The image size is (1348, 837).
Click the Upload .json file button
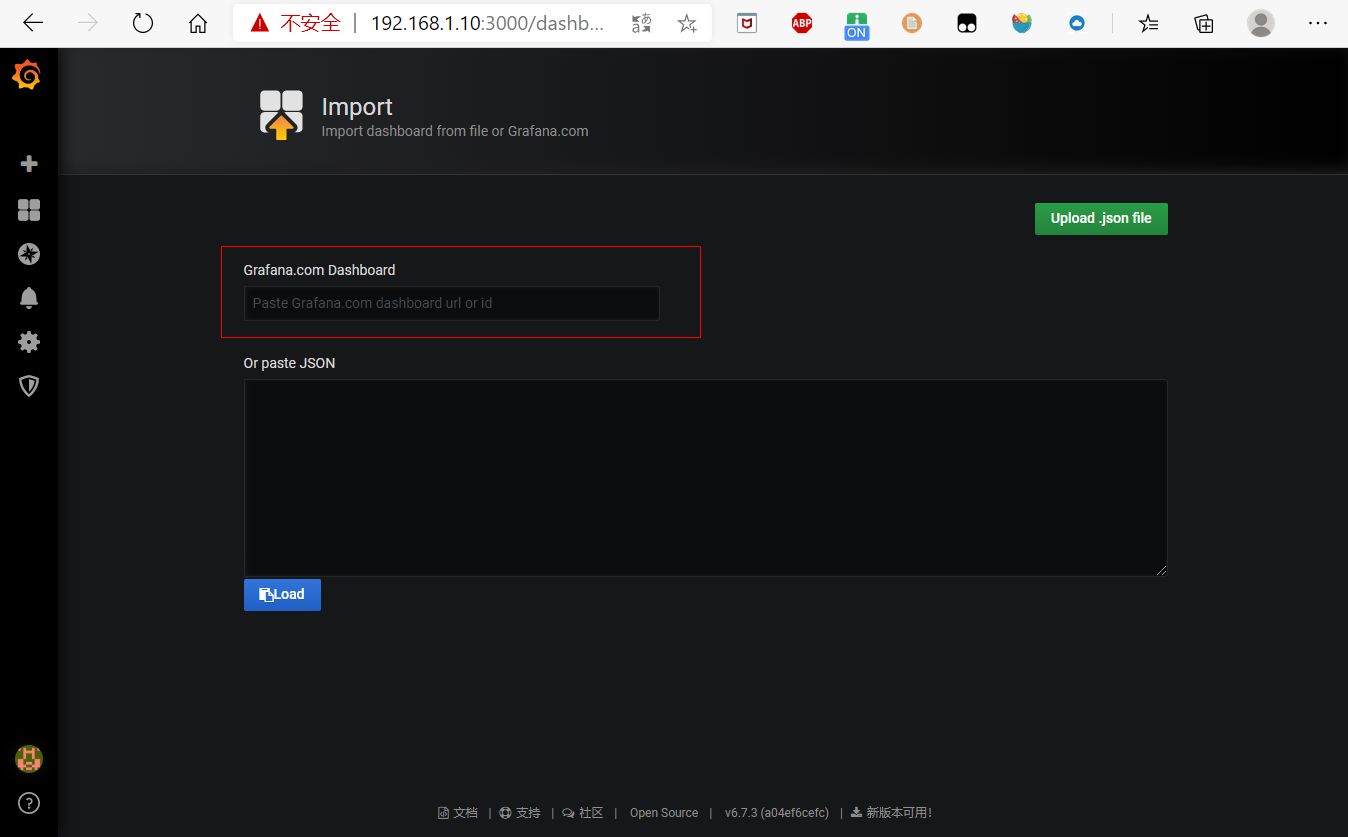click(x=1101, y=219)
